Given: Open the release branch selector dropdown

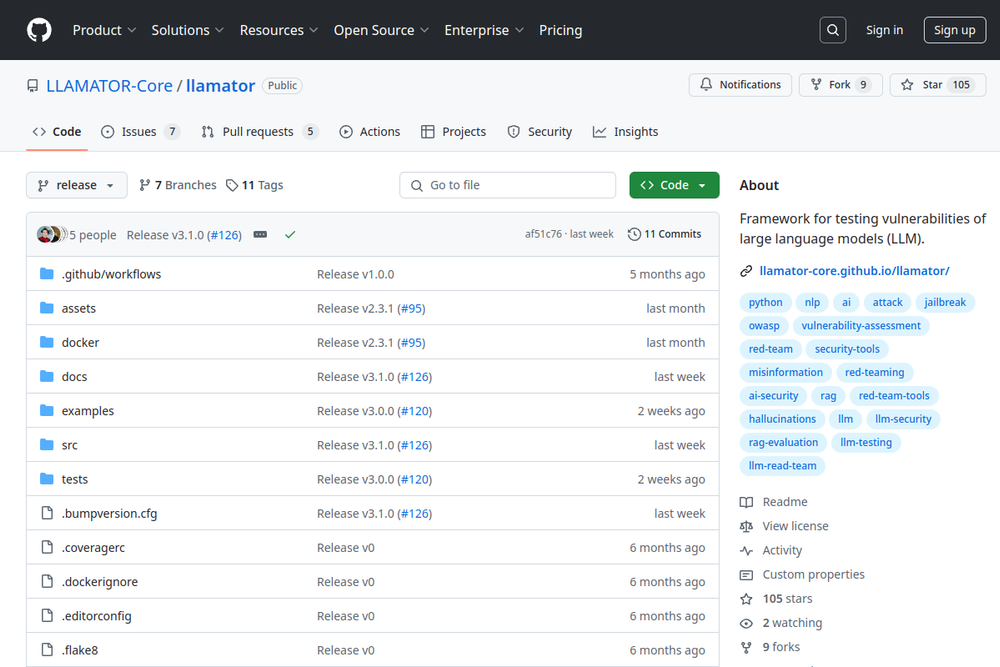Looking at the screenshot, I should tap(77, 185).
